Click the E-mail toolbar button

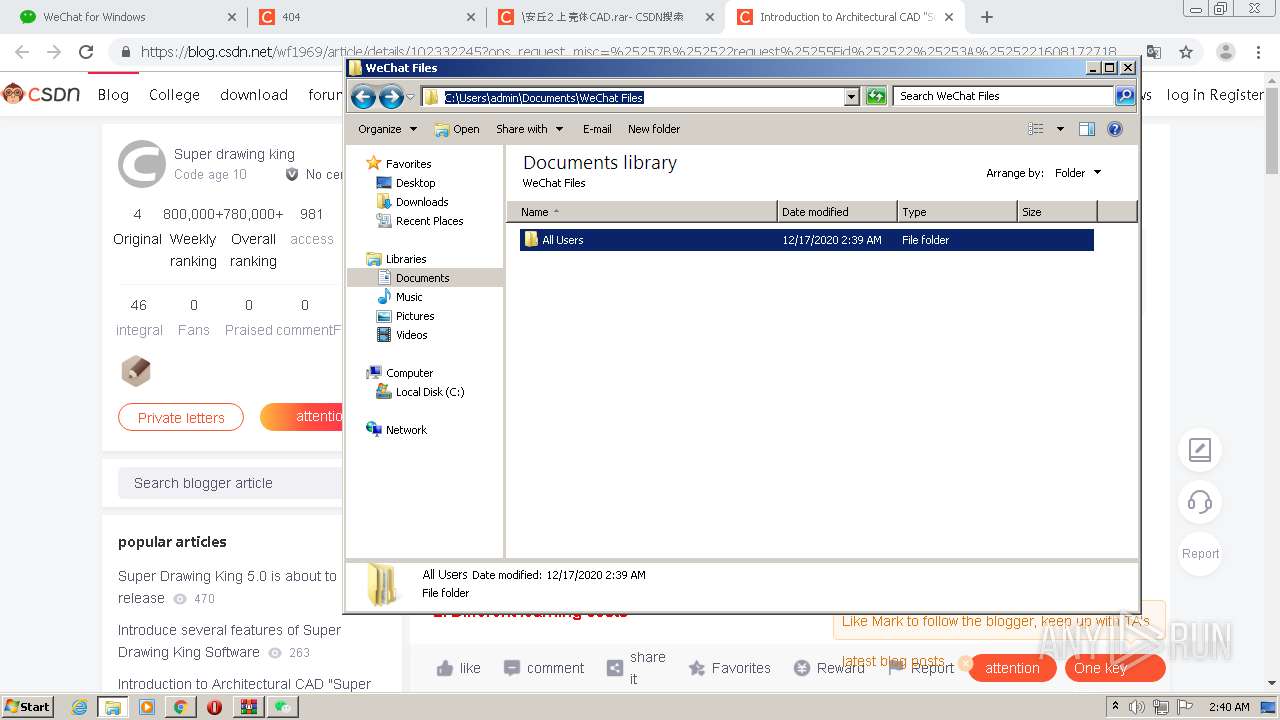(597, 129)
